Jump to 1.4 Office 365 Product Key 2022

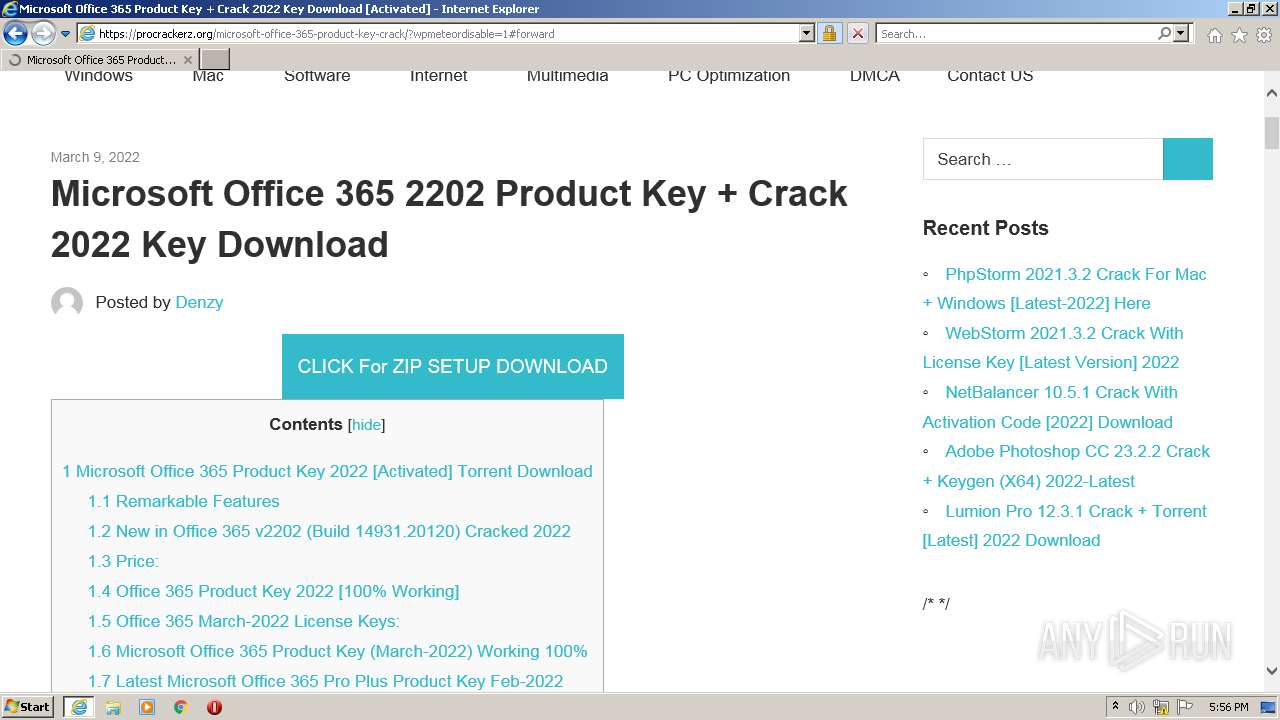[273, 591]
